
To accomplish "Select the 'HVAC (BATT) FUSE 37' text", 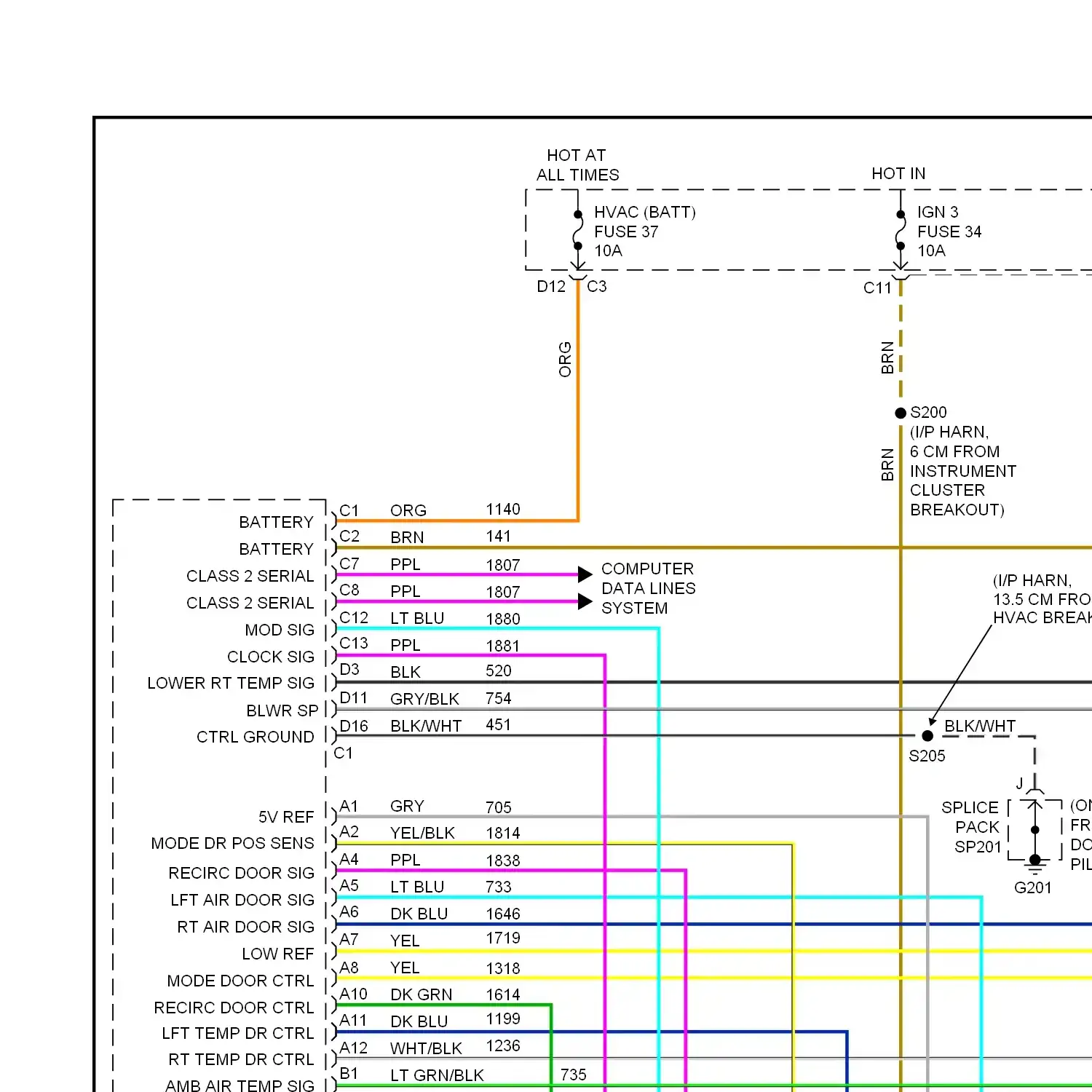I will click(x=644, y=222).
